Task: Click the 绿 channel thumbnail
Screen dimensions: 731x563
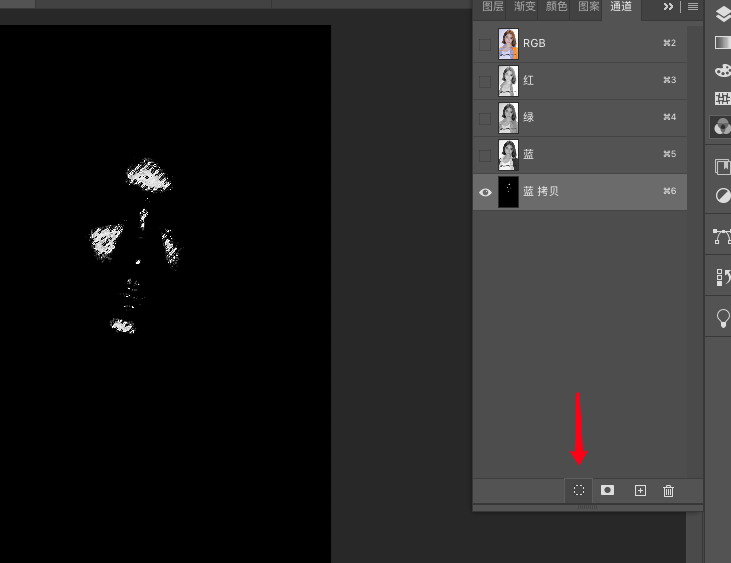Action: 508,118
